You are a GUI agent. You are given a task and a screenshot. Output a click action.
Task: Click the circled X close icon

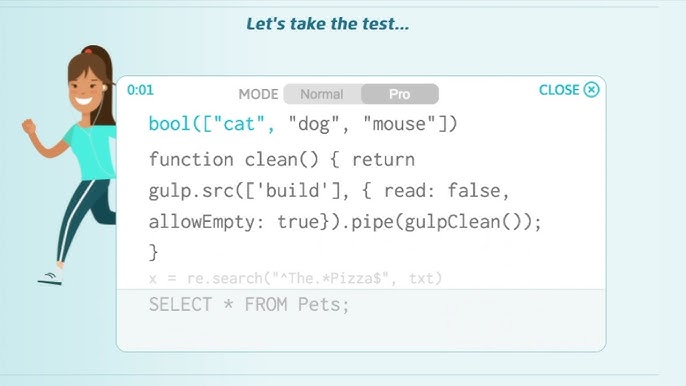(592, 90)
